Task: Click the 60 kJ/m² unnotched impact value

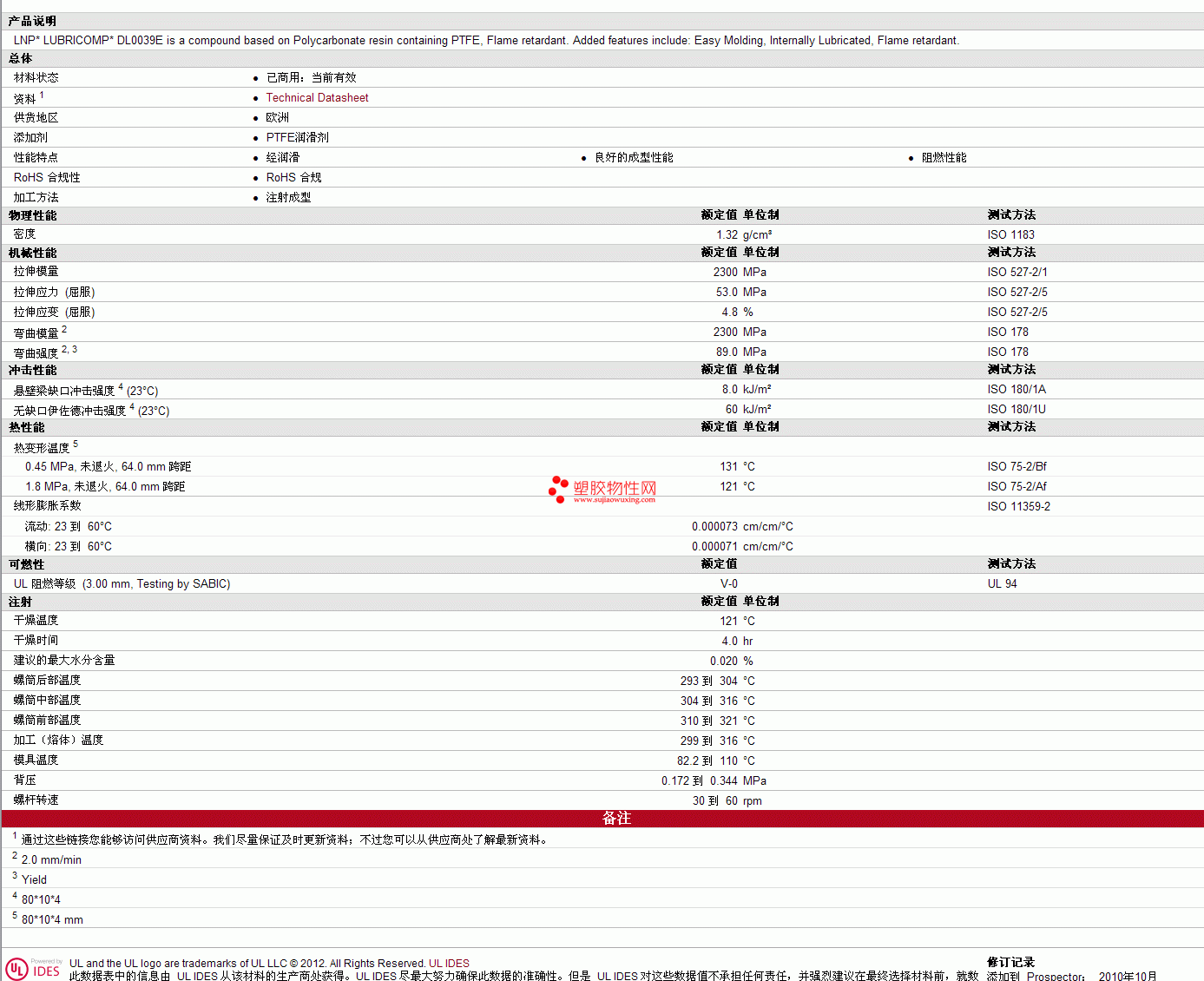Action: (x=748, y=410)
